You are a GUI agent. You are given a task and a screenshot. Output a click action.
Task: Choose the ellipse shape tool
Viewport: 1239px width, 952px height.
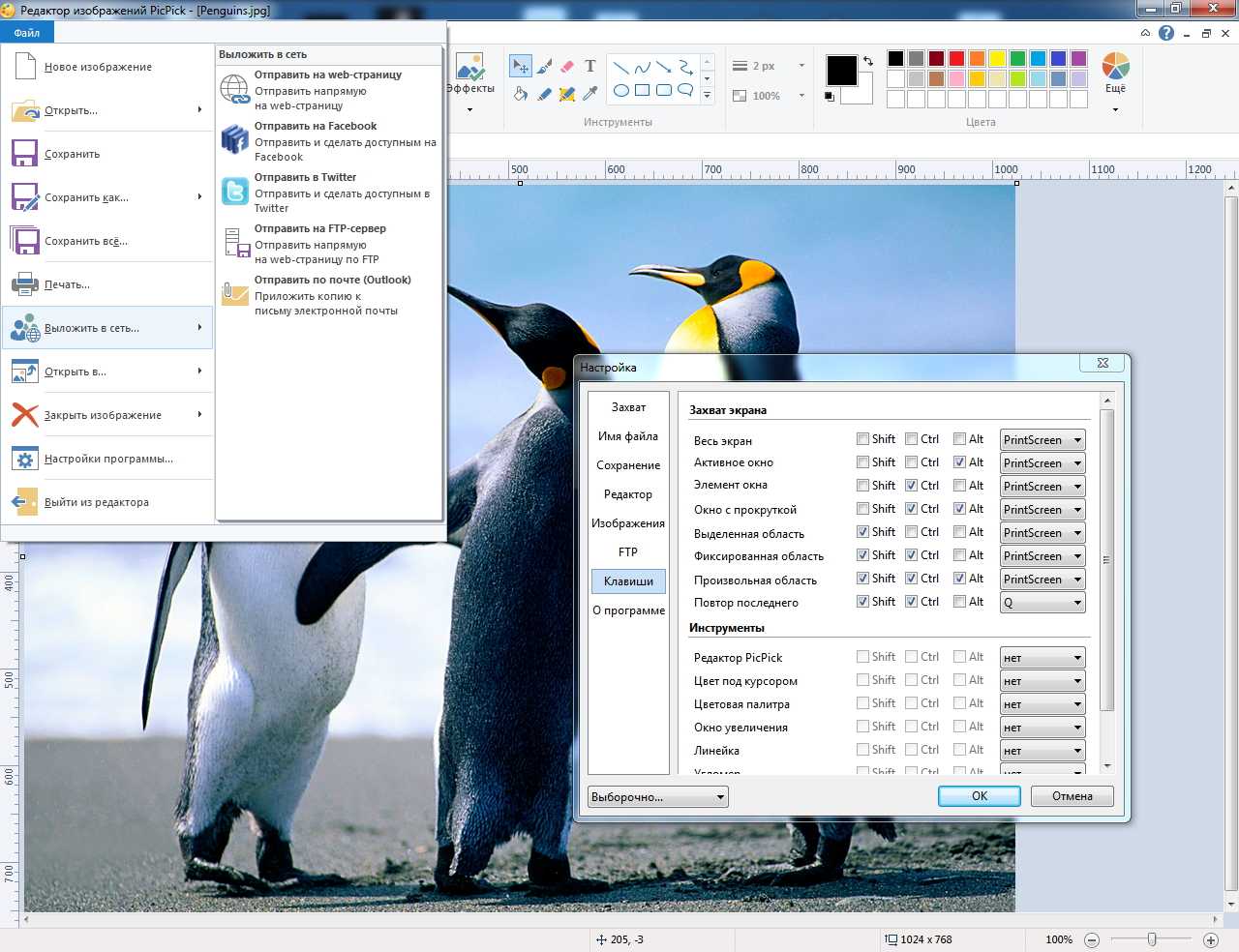(x=621, y=91)
